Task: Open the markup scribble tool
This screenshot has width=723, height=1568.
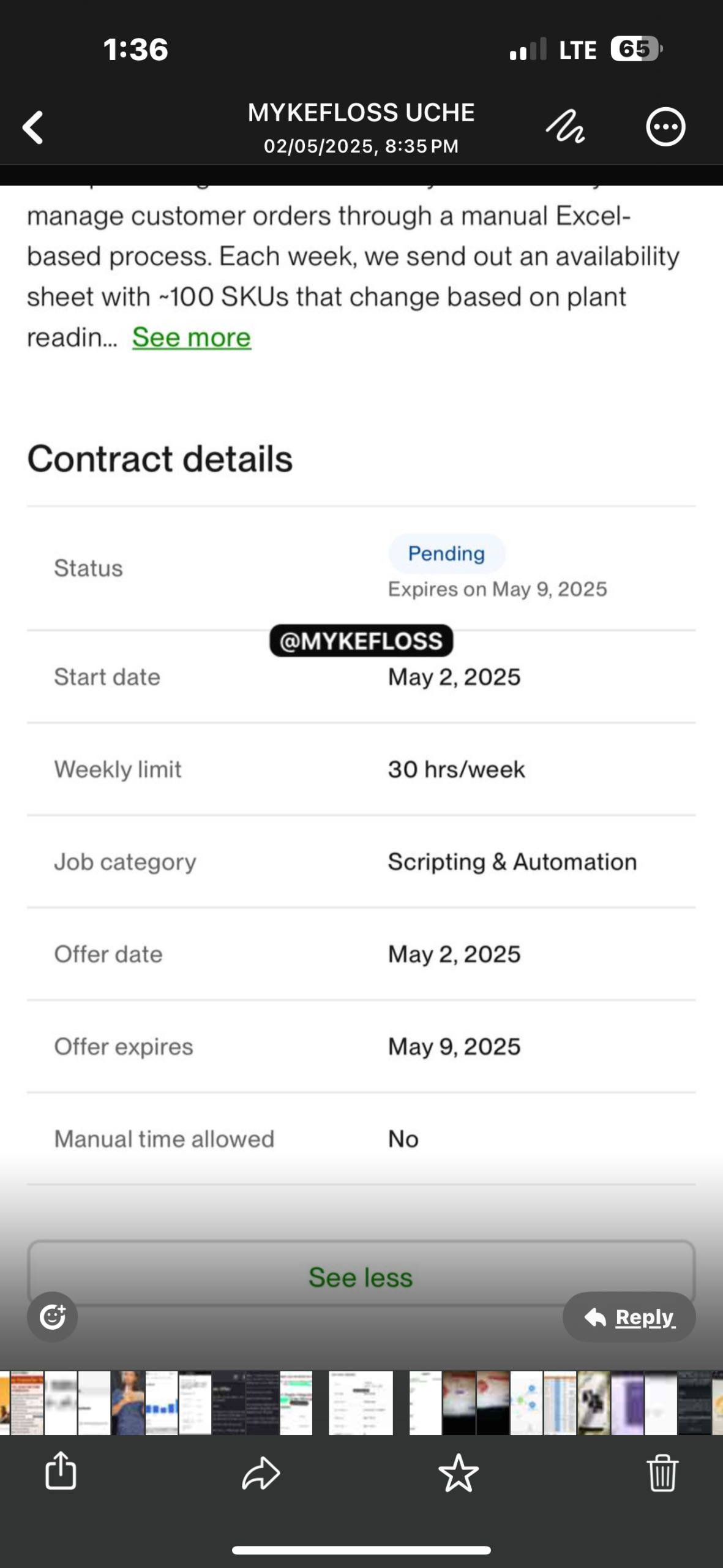Action: click(x=564, y=127)
